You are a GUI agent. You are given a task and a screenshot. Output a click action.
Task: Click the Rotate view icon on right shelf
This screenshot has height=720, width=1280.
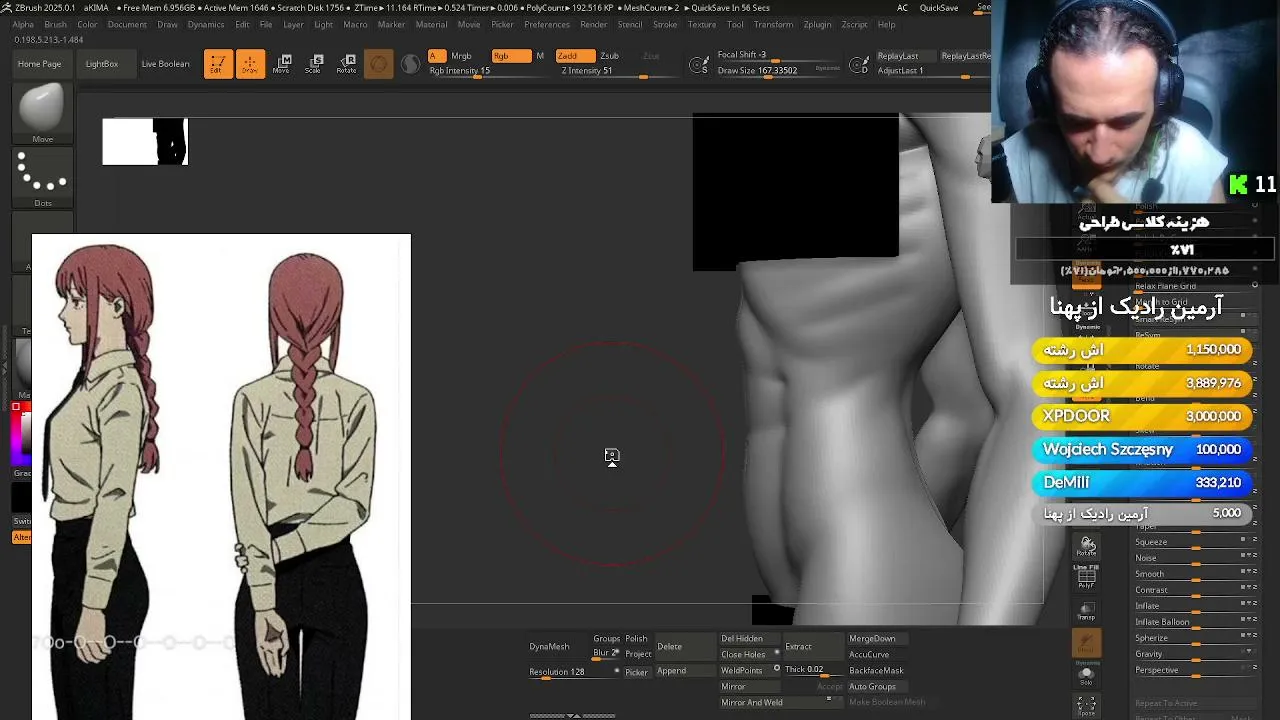click(1087, 546)
